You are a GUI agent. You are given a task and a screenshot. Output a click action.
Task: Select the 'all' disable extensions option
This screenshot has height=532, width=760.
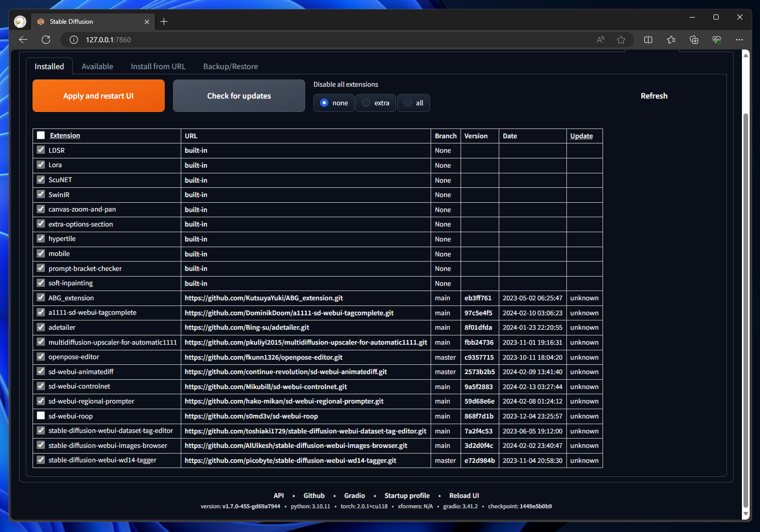point(413,103)
